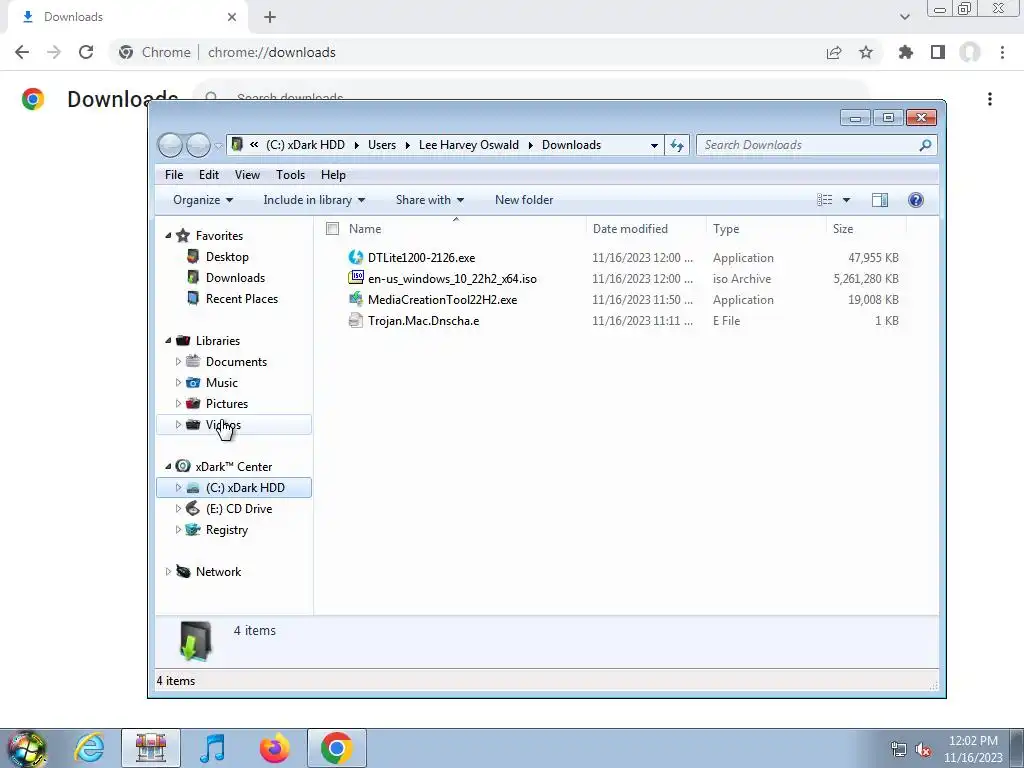Click the en-us_windows_10 iso file icon
1024x768 pixels.
(x=355, y=278)
